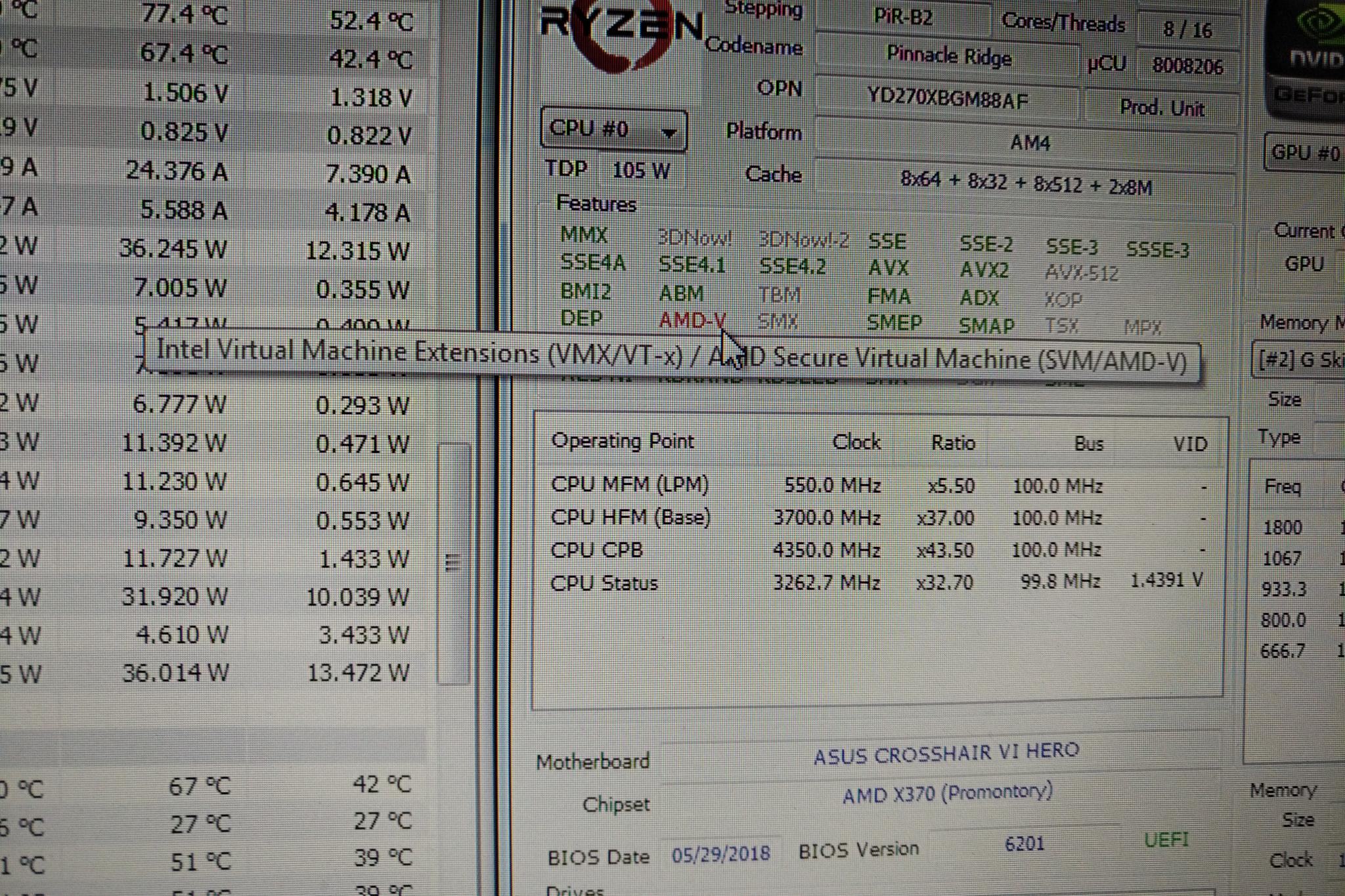Click the Pinnacle Ridge codename field

(x=948, y=56)
